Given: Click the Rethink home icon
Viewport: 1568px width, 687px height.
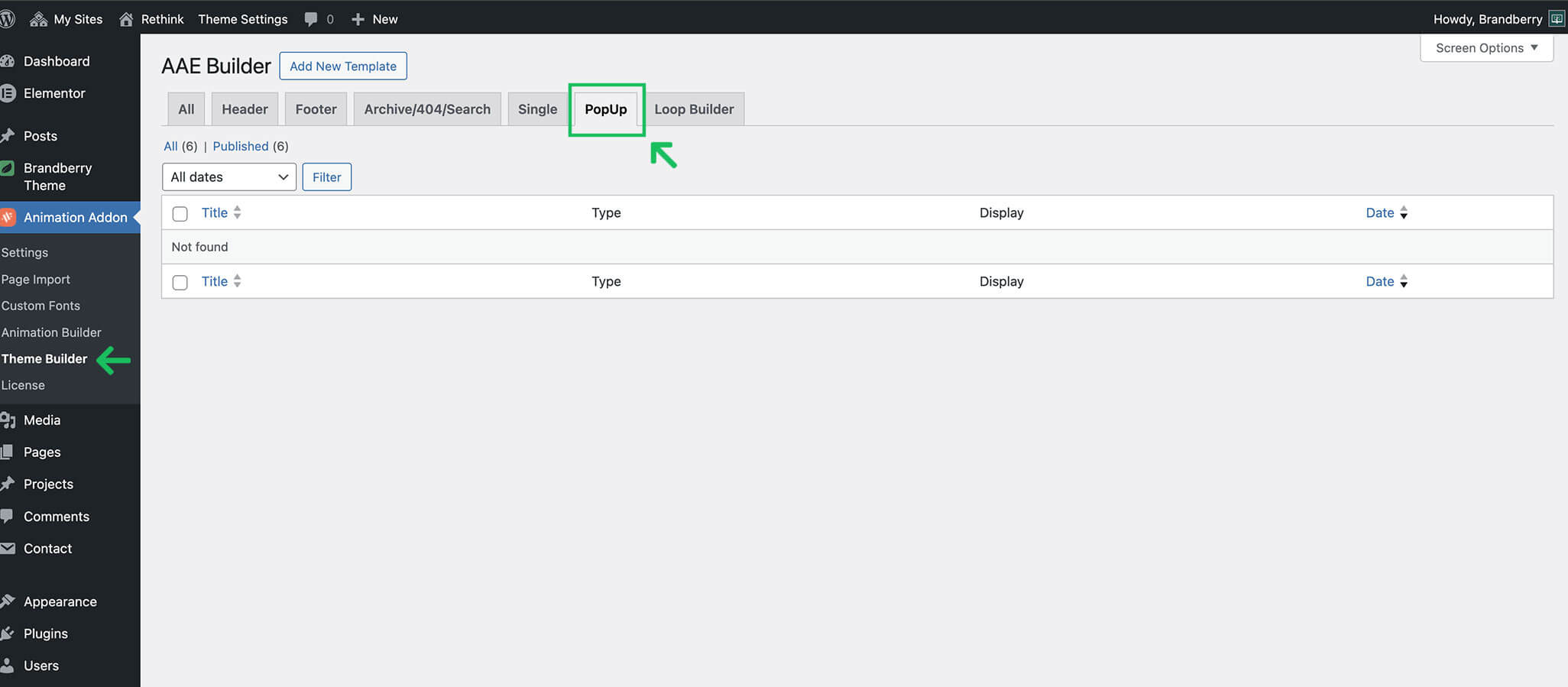Looking at the screenshot, I should click(126, 19).
